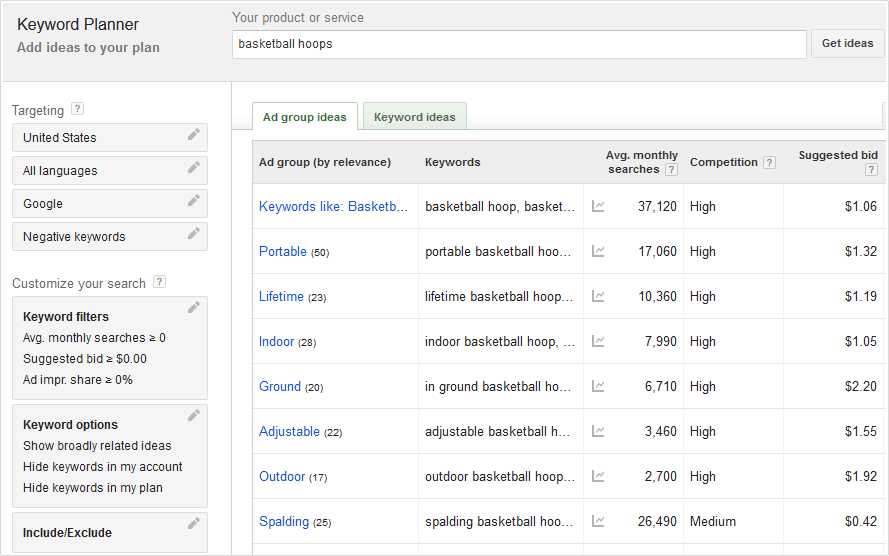This screenshot has height=556, width=889.
Task: Click 'Suggested bid ≥ $0.00' filter text
Action: (x=85, y=359)
